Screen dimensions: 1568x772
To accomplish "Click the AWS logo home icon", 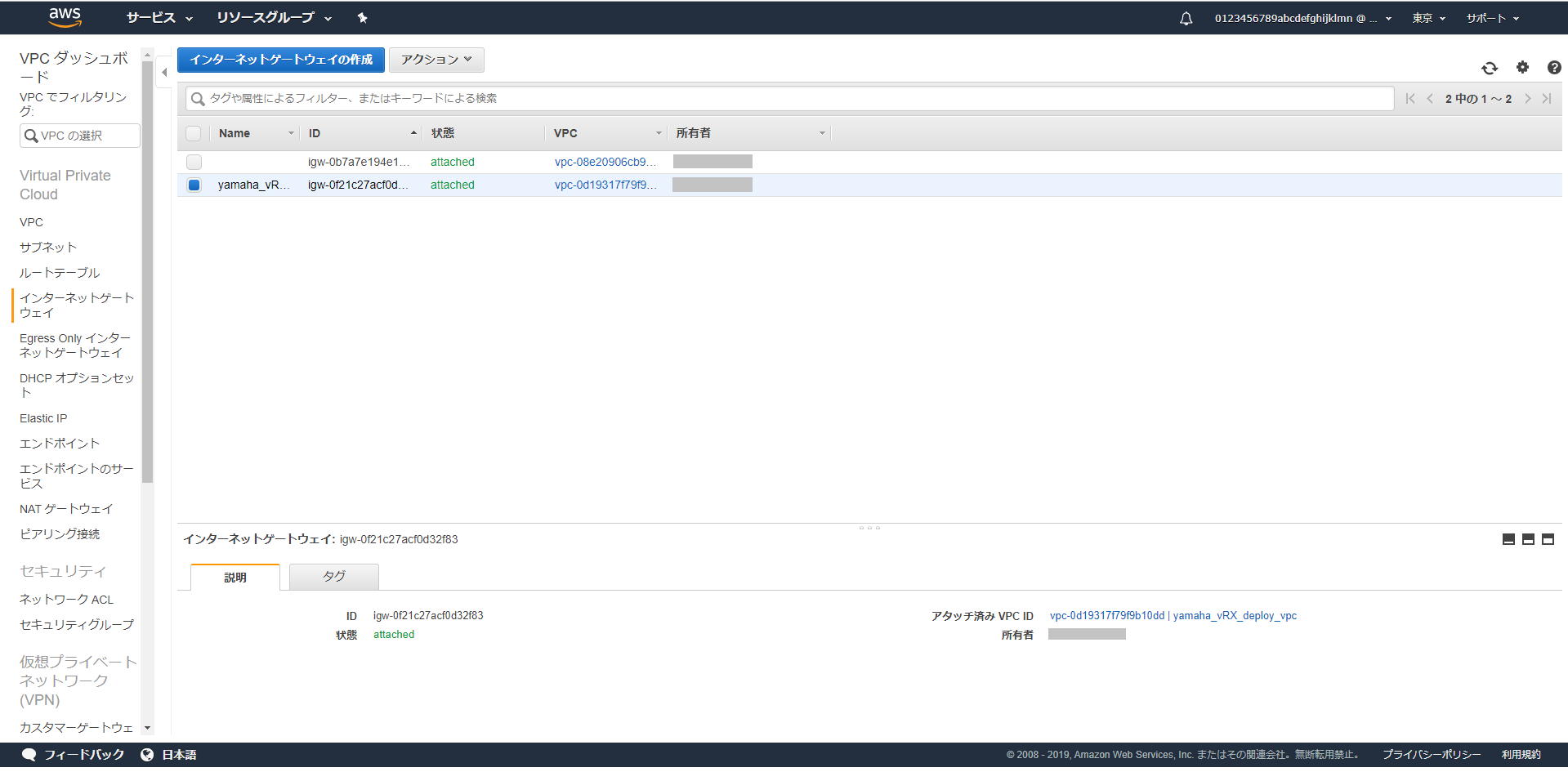I will pos(65,17).
